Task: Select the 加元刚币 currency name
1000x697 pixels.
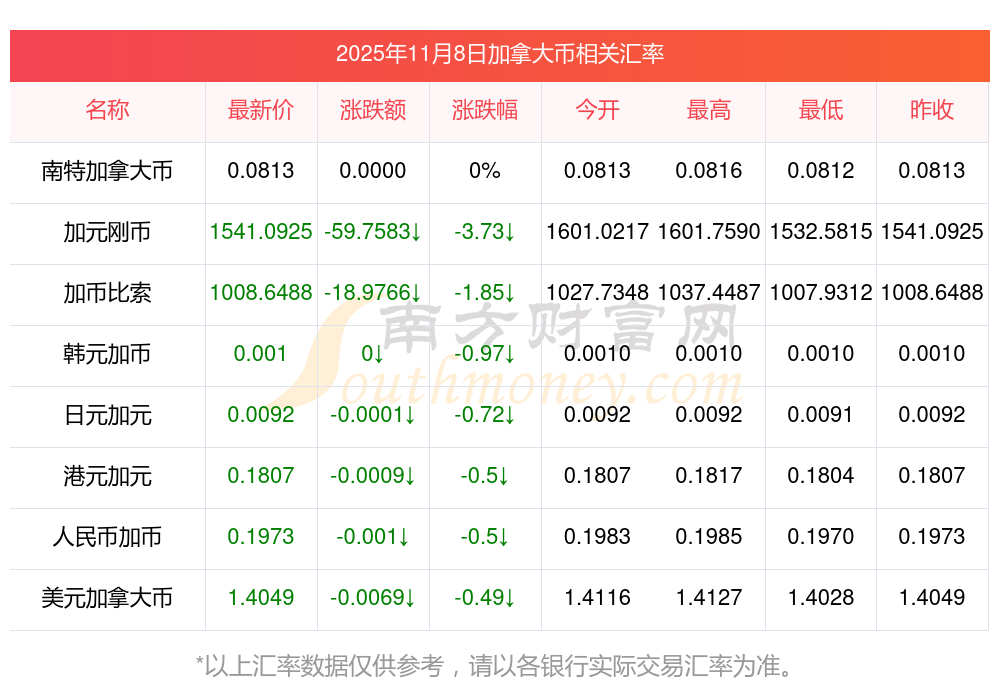Action: tap(107, 232)
